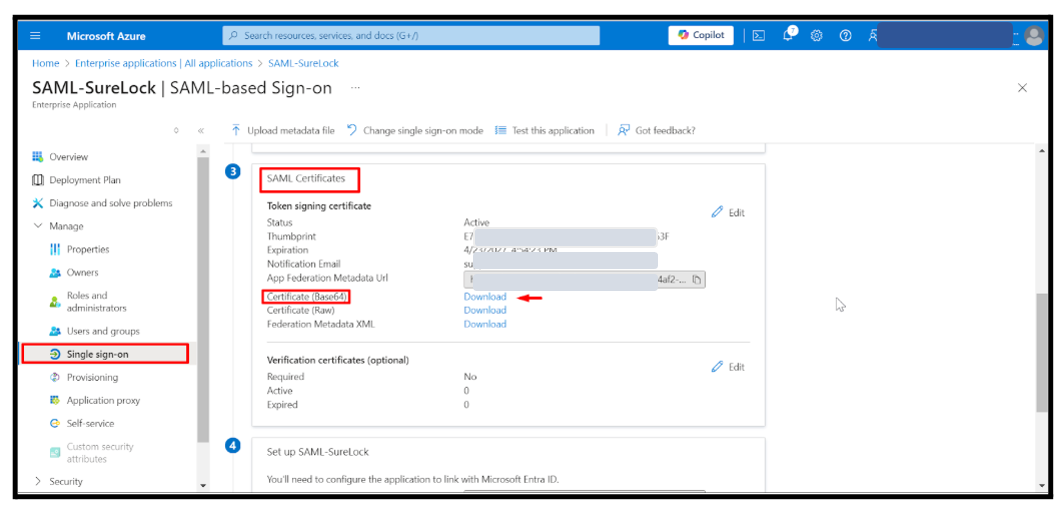The image size is (1060, 507).
Task: Click the Notification Email label
Action: point(304,264)
